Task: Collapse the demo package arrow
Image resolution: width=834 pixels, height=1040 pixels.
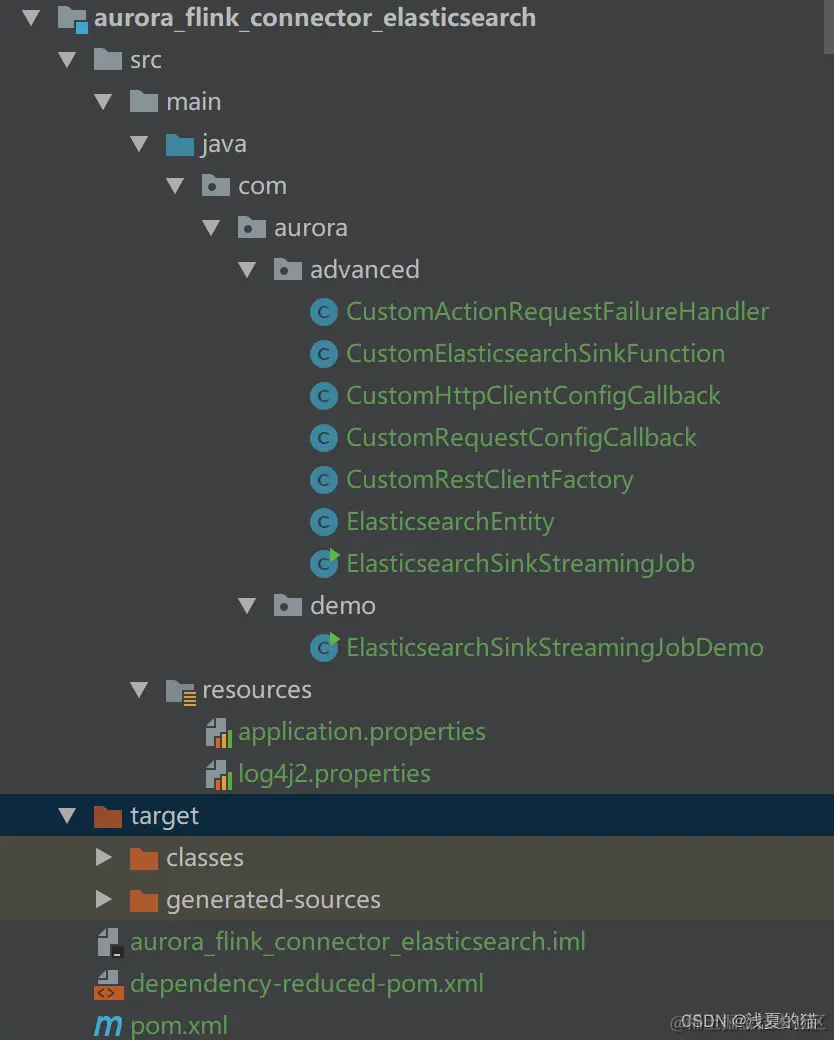Action: point(247,606)
